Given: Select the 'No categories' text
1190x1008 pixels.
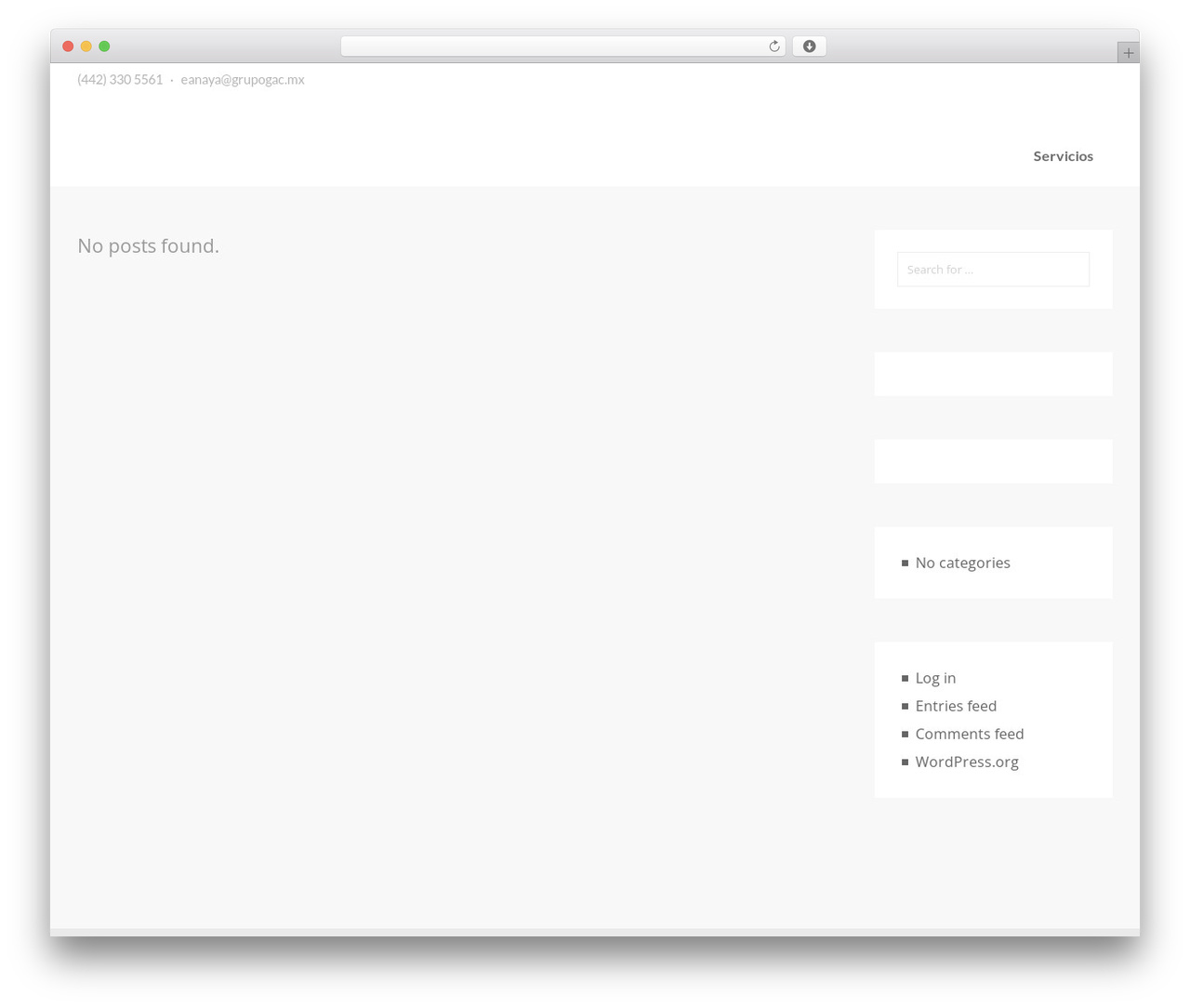Looking at the screenshot, I should [962, 563].
